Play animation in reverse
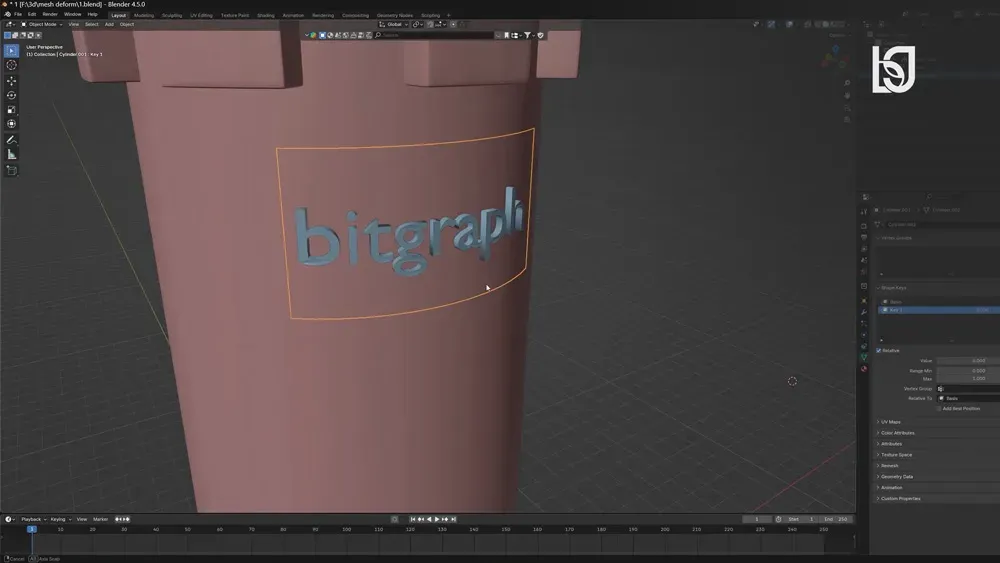 click(429, 519)
